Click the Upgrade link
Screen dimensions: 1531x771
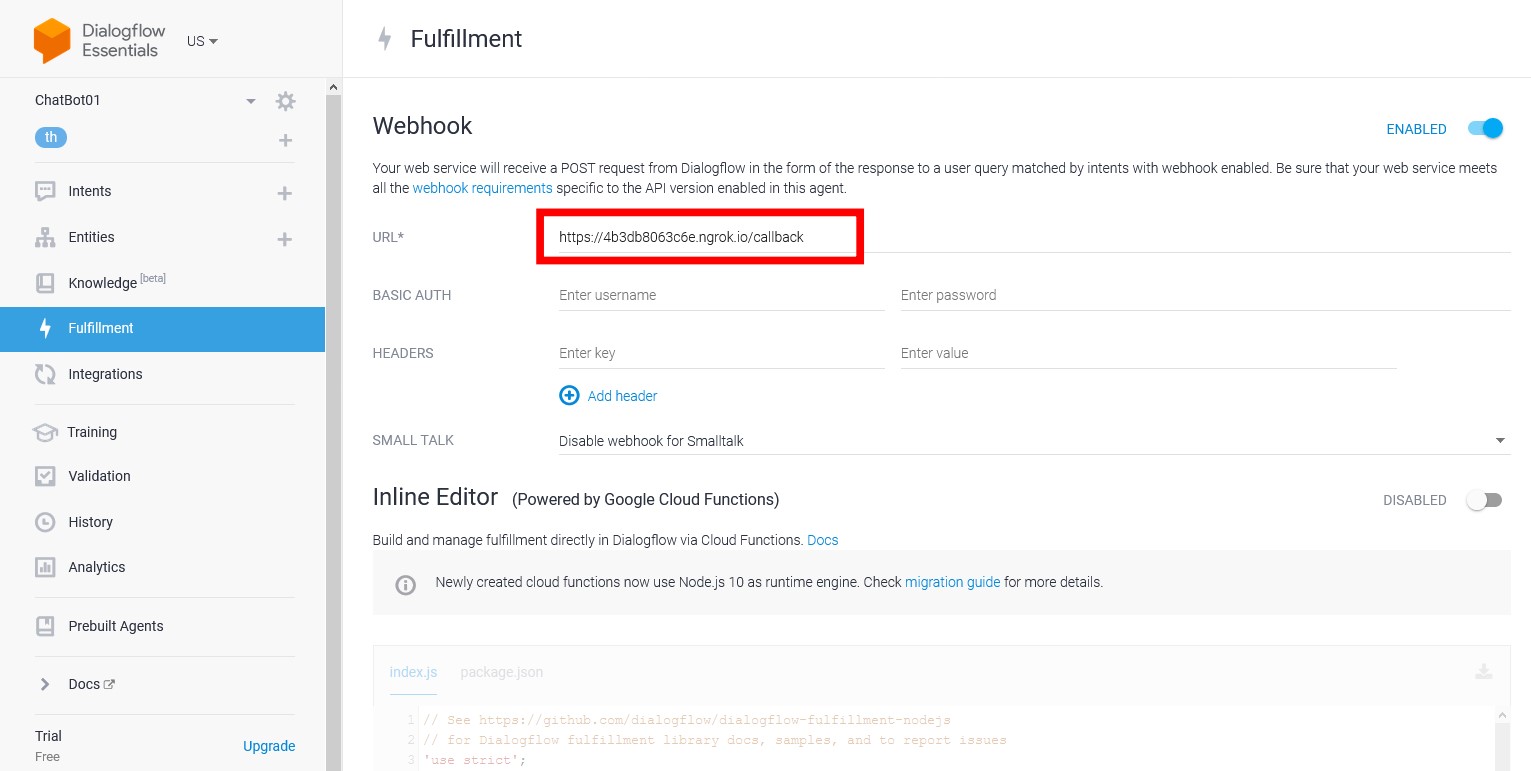[x=269, y=746]
